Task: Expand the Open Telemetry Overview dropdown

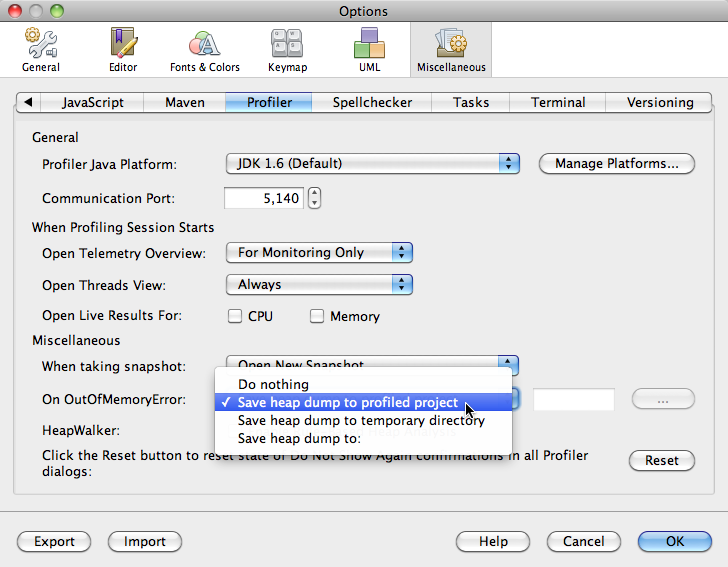Action: point(319,253)
